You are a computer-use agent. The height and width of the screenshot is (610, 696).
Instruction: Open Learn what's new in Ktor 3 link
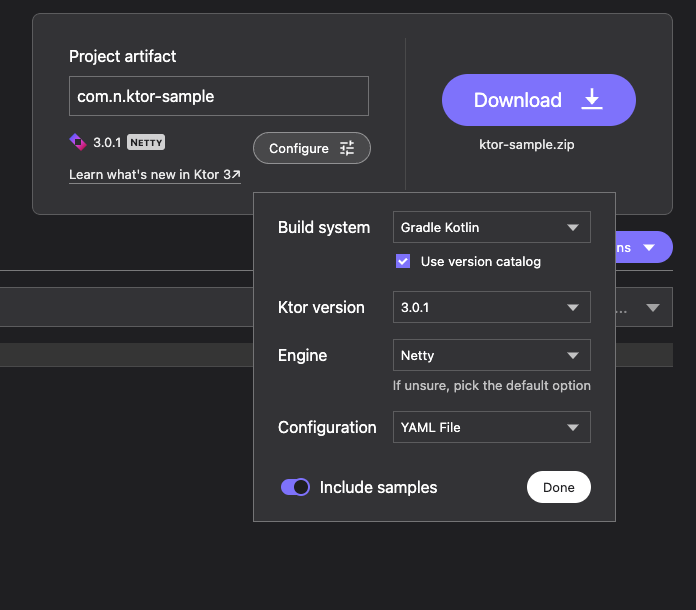(x=154, y=174)
